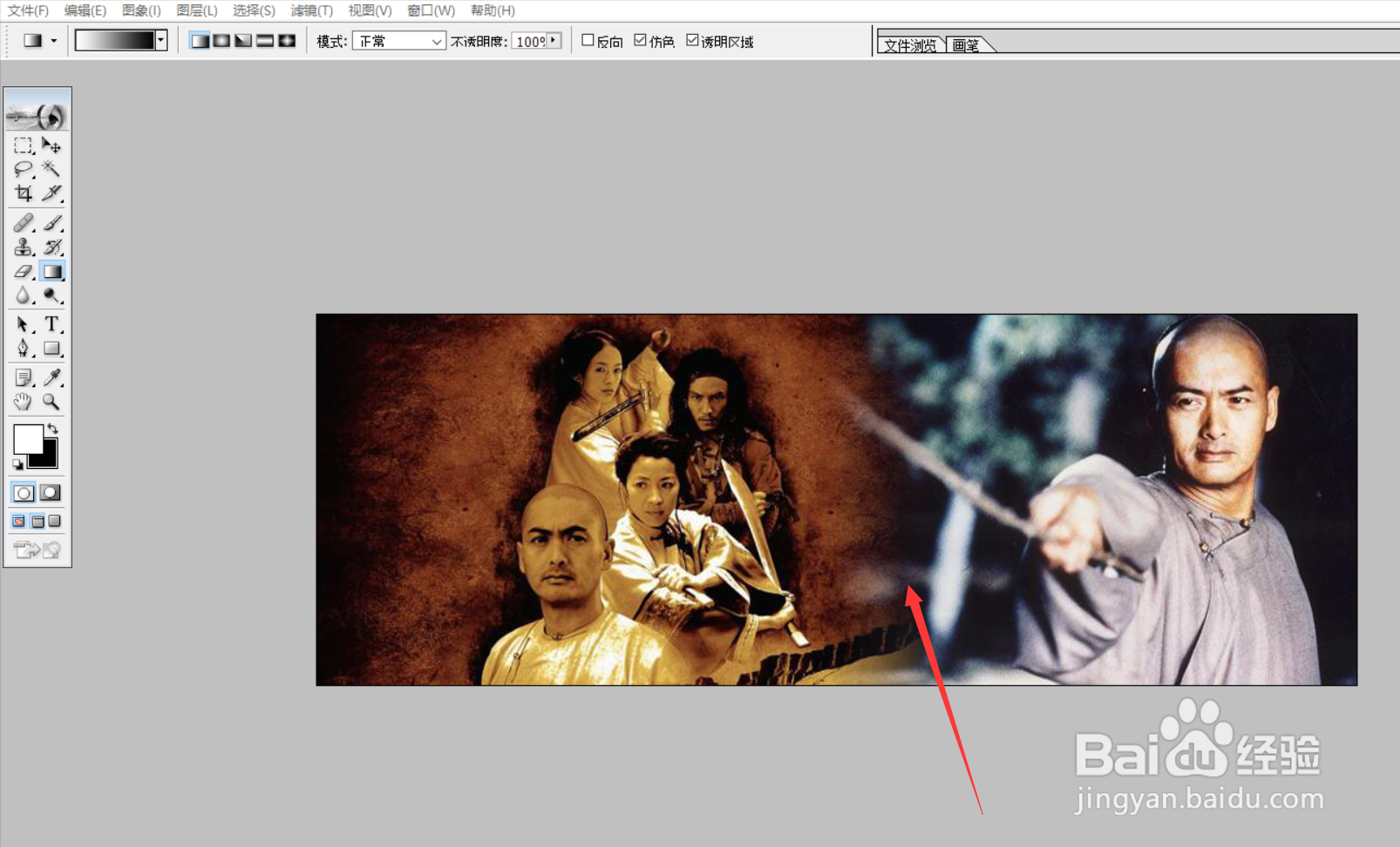The height and width of the screenshot is (847, 1400).
Task: Open the 滤镜(T) menu
Action: [x=312, y=10]
